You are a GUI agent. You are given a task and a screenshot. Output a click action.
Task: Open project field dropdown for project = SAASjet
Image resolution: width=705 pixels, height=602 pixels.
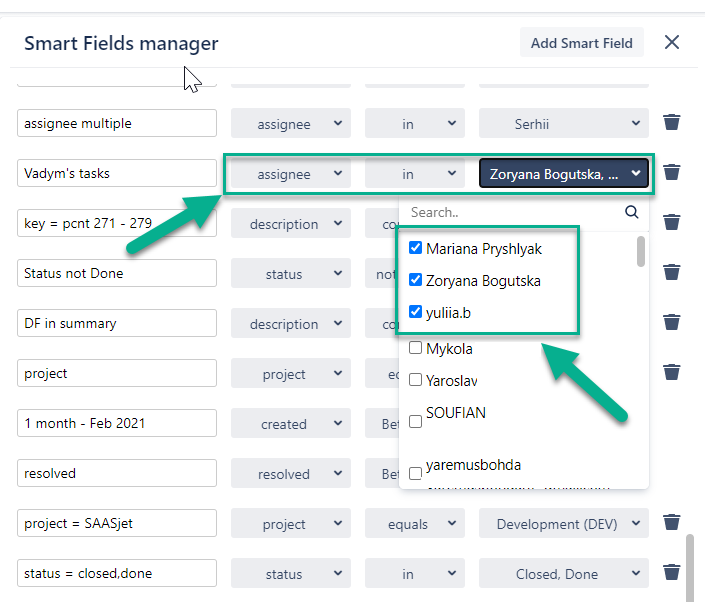[x=291, y=523]
